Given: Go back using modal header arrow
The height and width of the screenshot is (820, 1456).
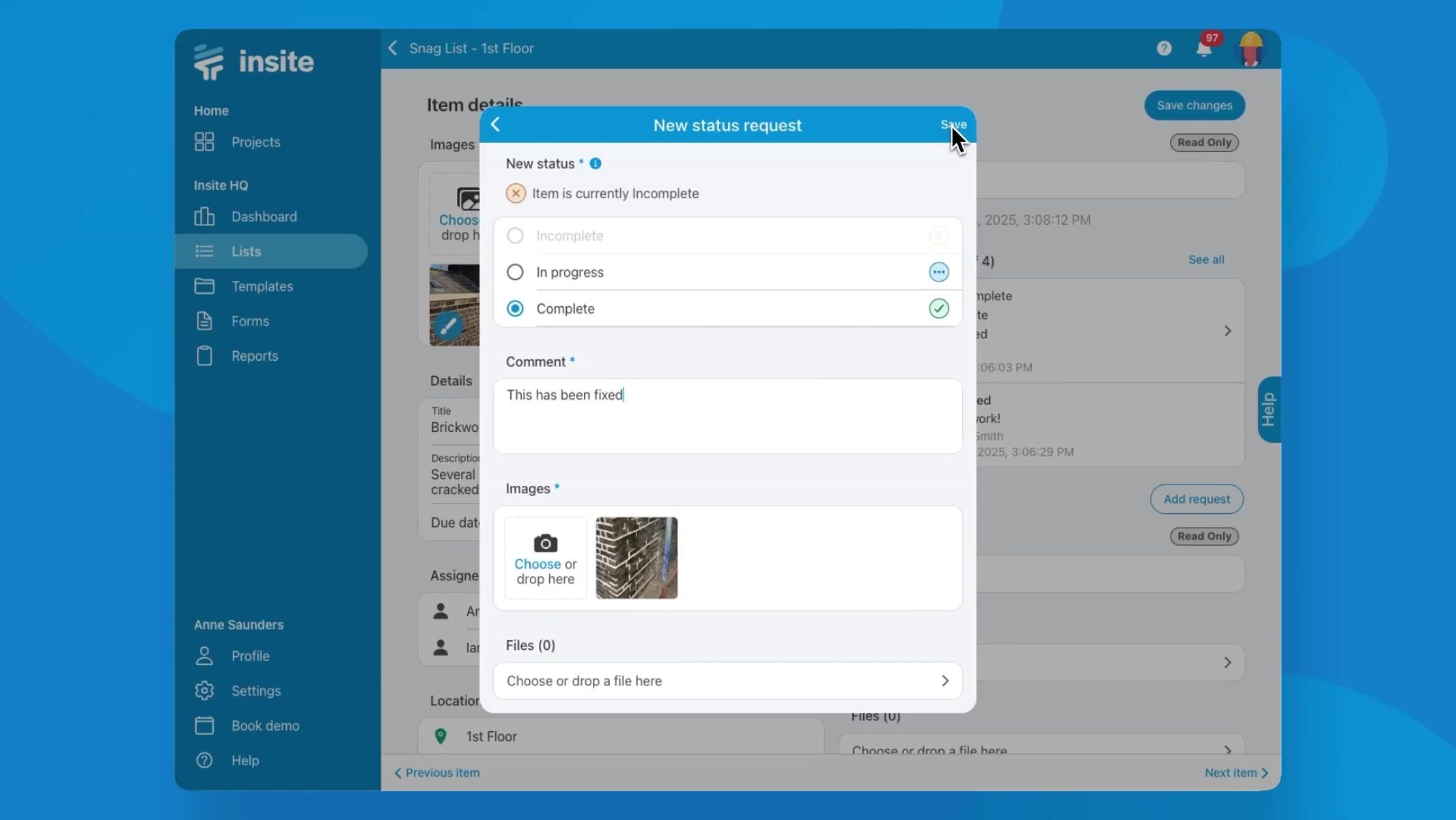Looking at the screenshot, I should coord(496,124).
